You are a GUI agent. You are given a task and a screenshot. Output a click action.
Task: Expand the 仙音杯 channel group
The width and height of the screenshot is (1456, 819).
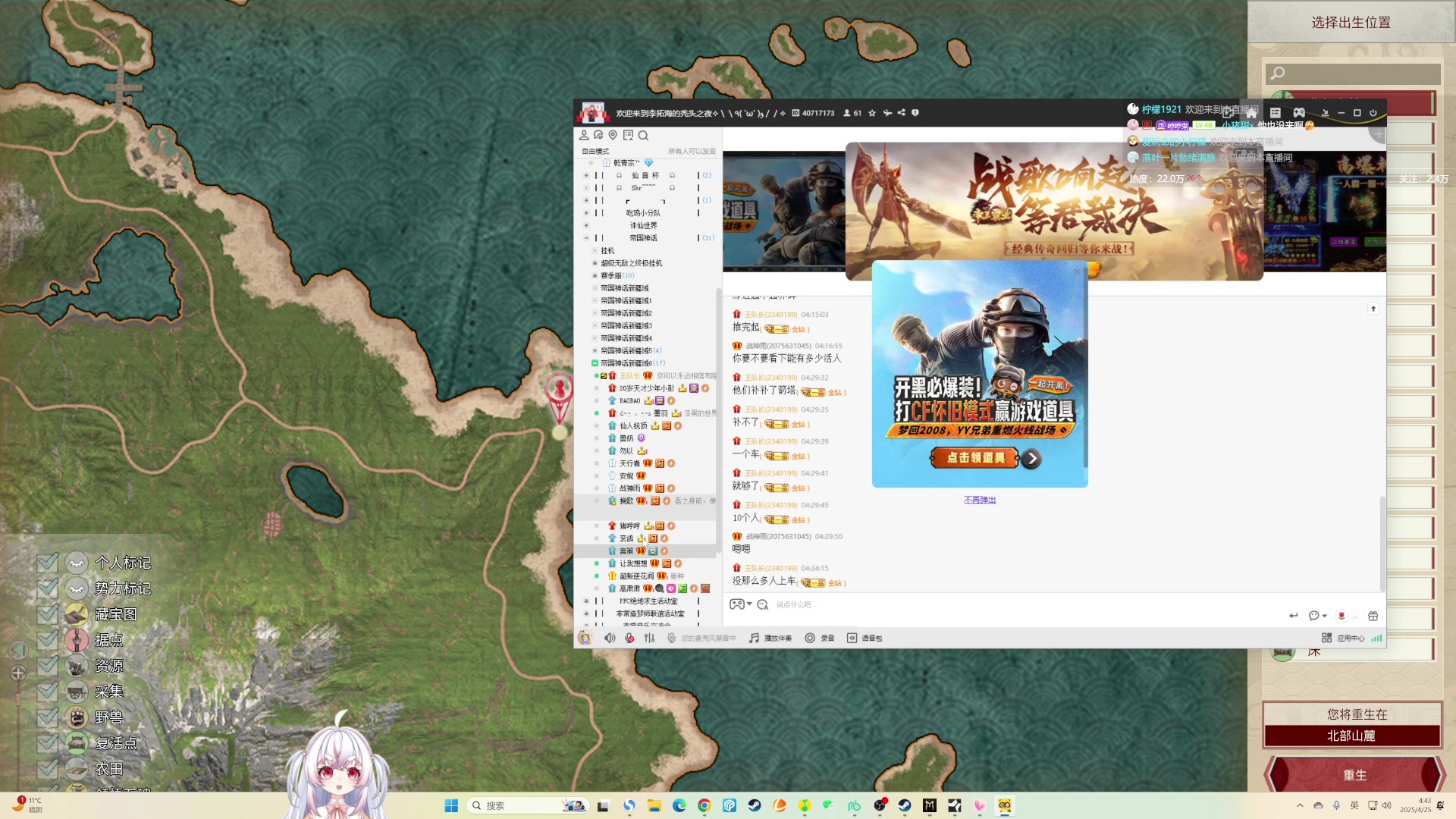pos(586,175)
